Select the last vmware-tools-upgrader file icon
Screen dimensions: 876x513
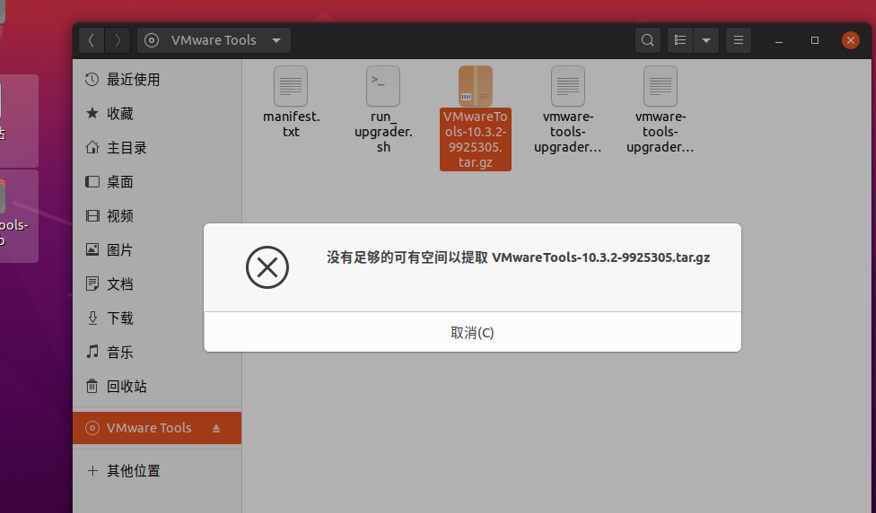[660, 86]
